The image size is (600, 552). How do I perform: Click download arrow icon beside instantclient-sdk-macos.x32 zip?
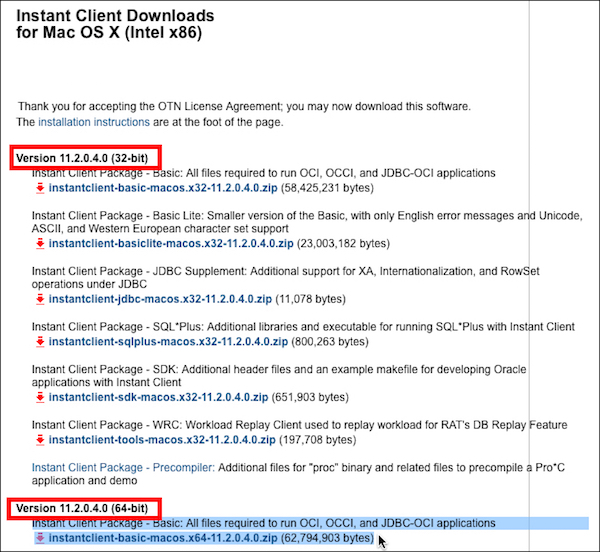click(40, 397)
